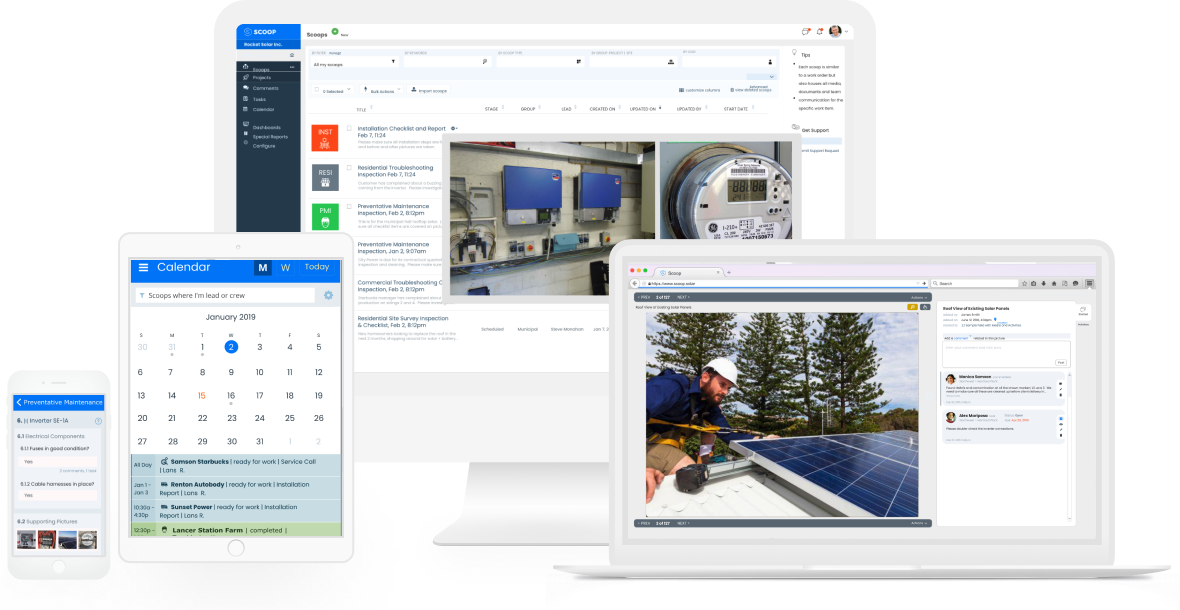The image size is (1180, 610).
Task: Click the Import scoops button
Action: click(428, 90)
